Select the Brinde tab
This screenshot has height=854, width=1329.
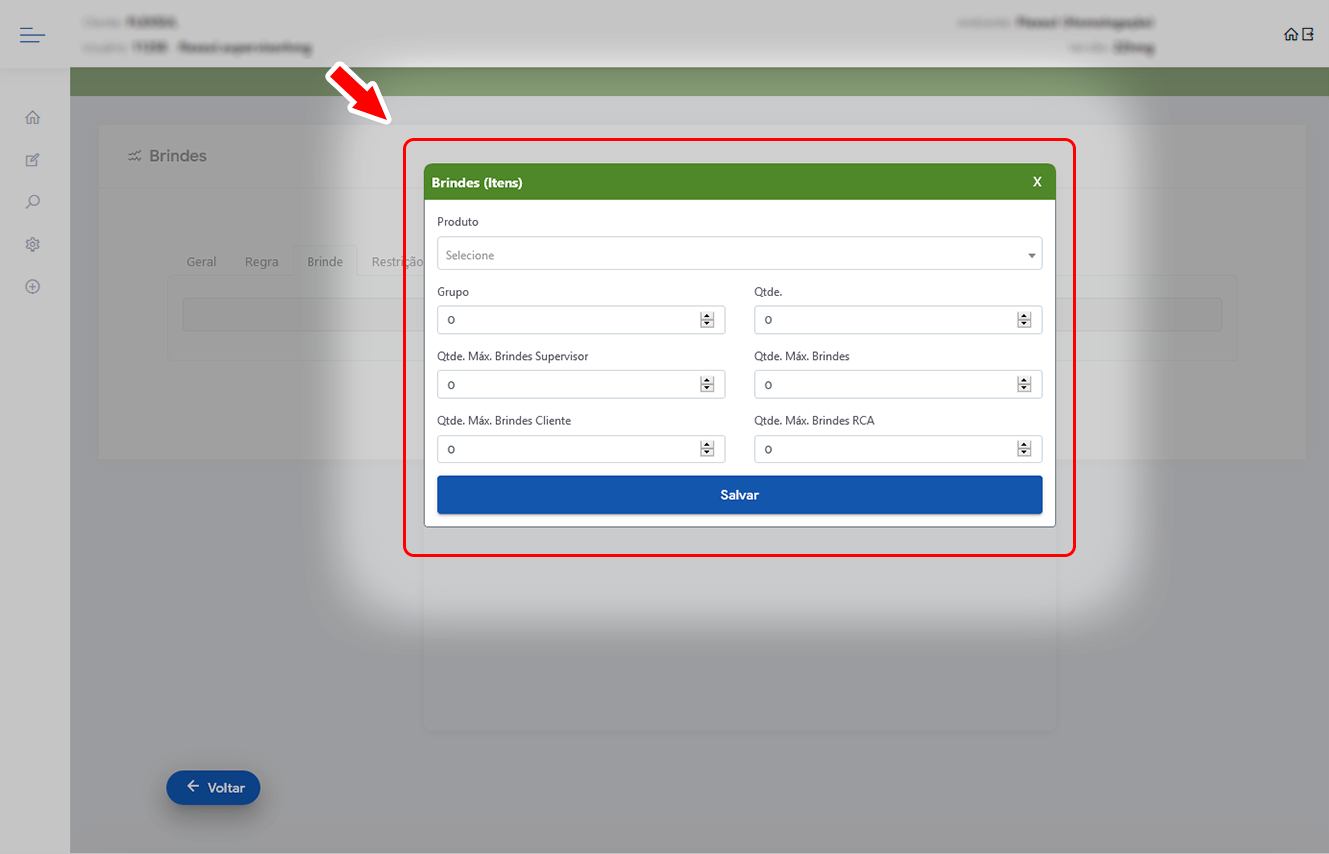pyautogui.click(x=325, y=262)
